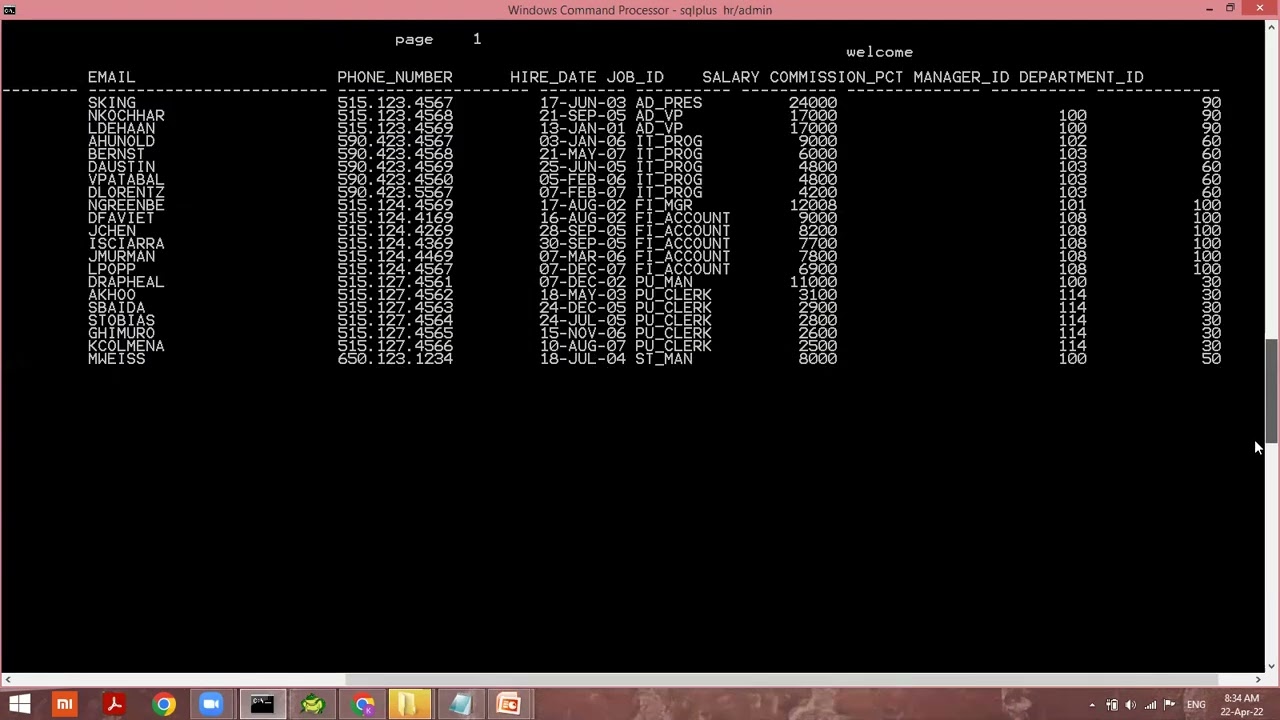Launch Adobe Acrobat Reader from the taskbar
Viewport: 1280px width, 720px height.
(x=114, y=704)
